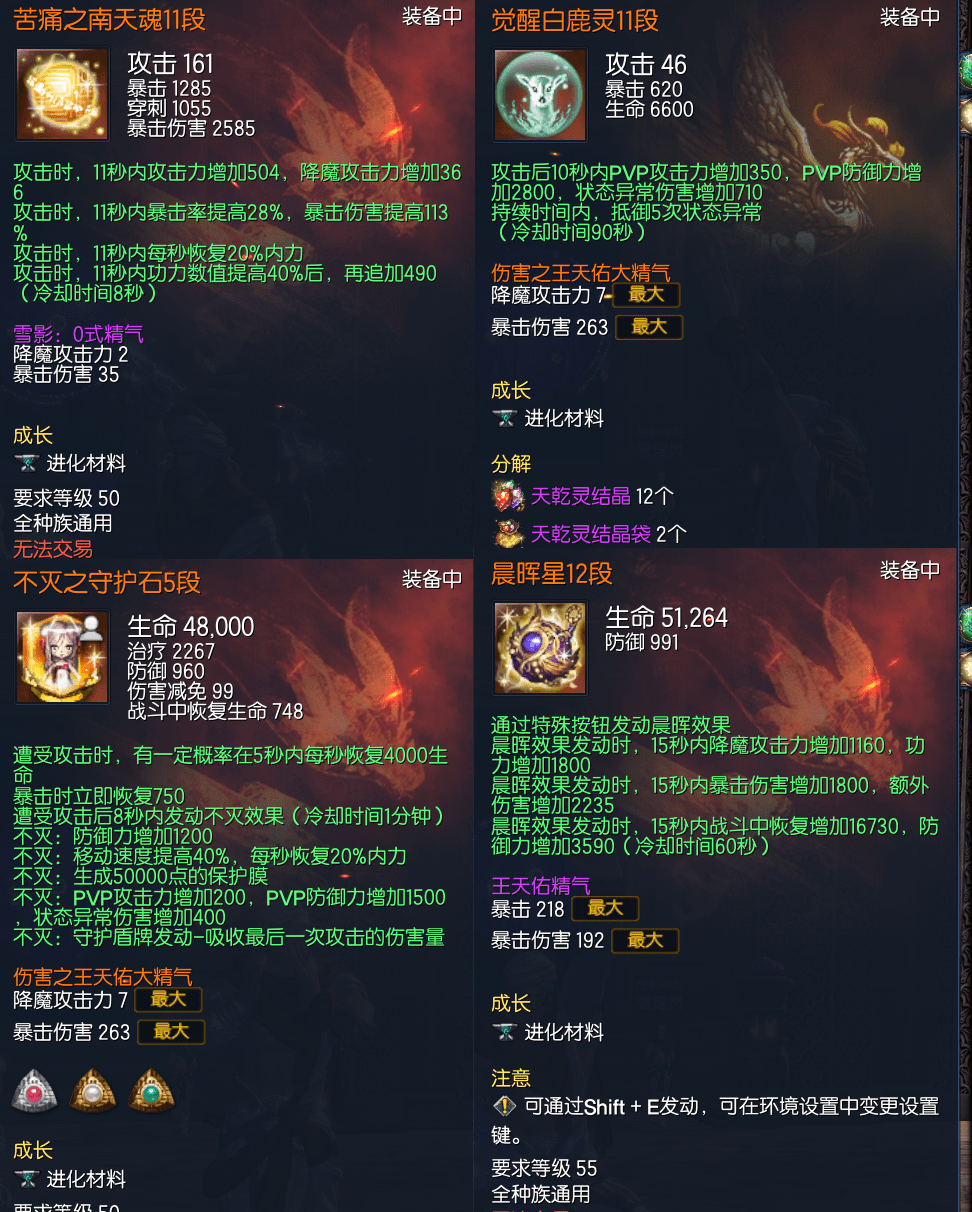972x1212 pixels.
Task: Click the 天乾灵结晶 crystal icon
Action: (508, 496)
